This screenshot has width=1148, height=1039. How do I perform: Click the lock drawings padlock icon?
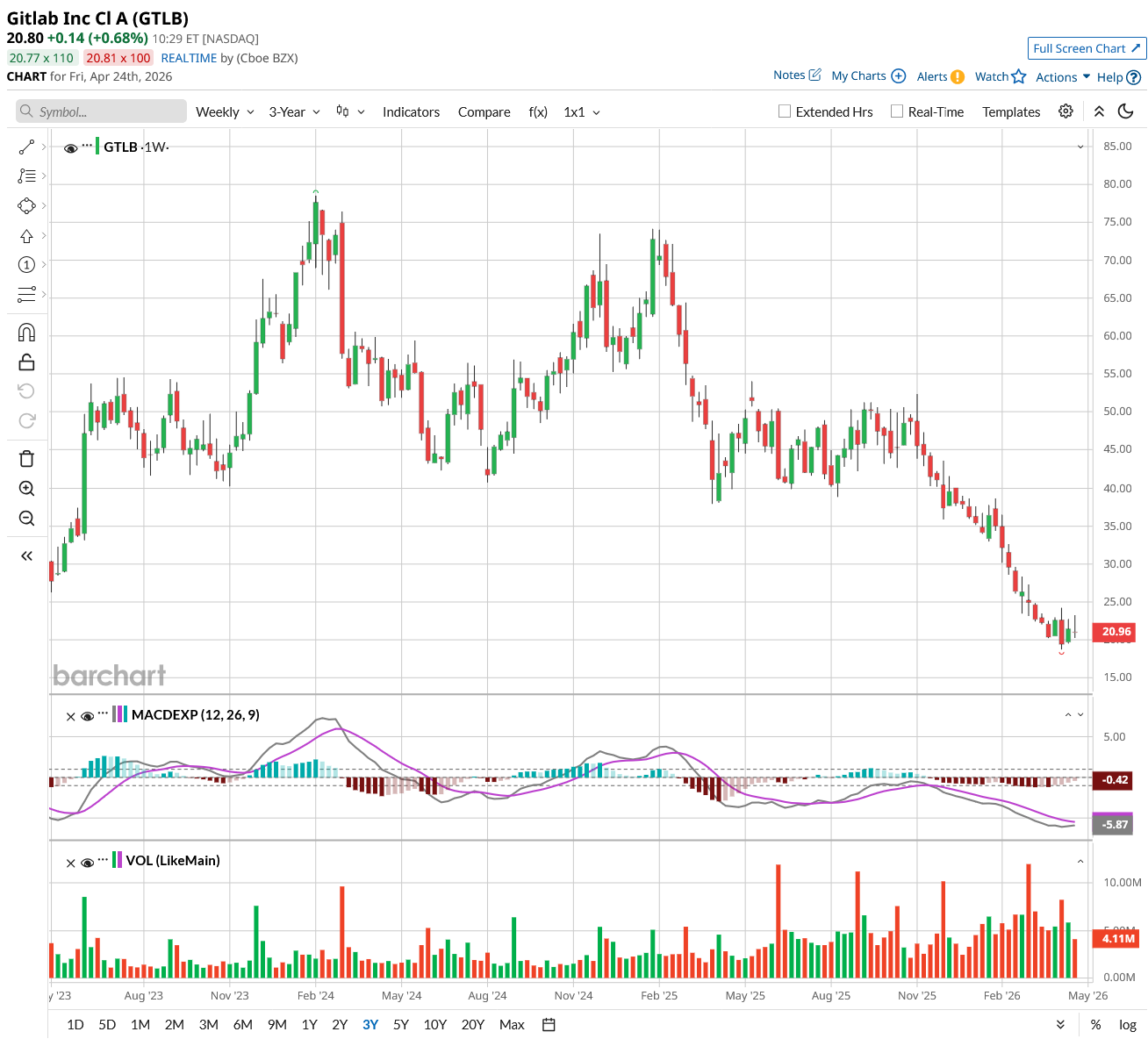pyautogui.click(x=26, y=362)
